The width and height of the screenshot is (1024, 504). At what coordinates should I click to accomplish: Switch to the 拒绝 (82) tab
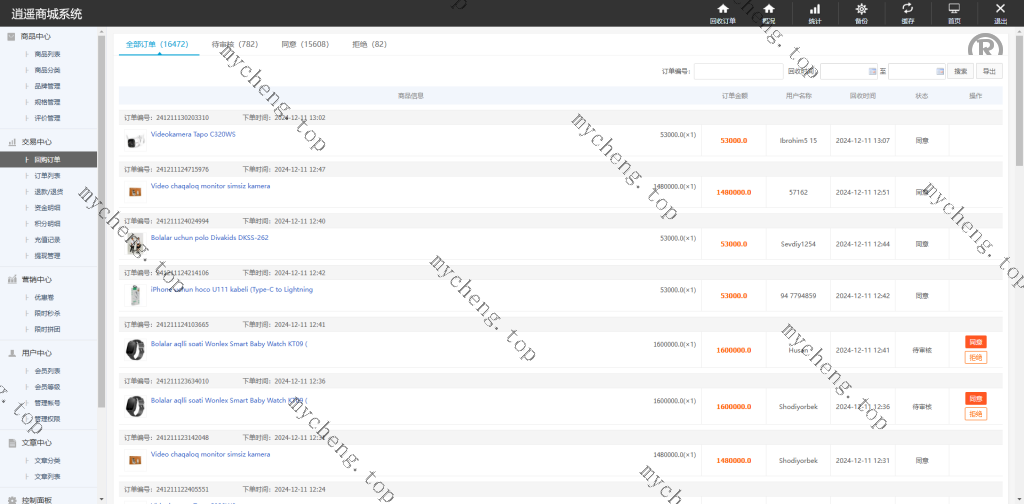[x=369, y=45]
